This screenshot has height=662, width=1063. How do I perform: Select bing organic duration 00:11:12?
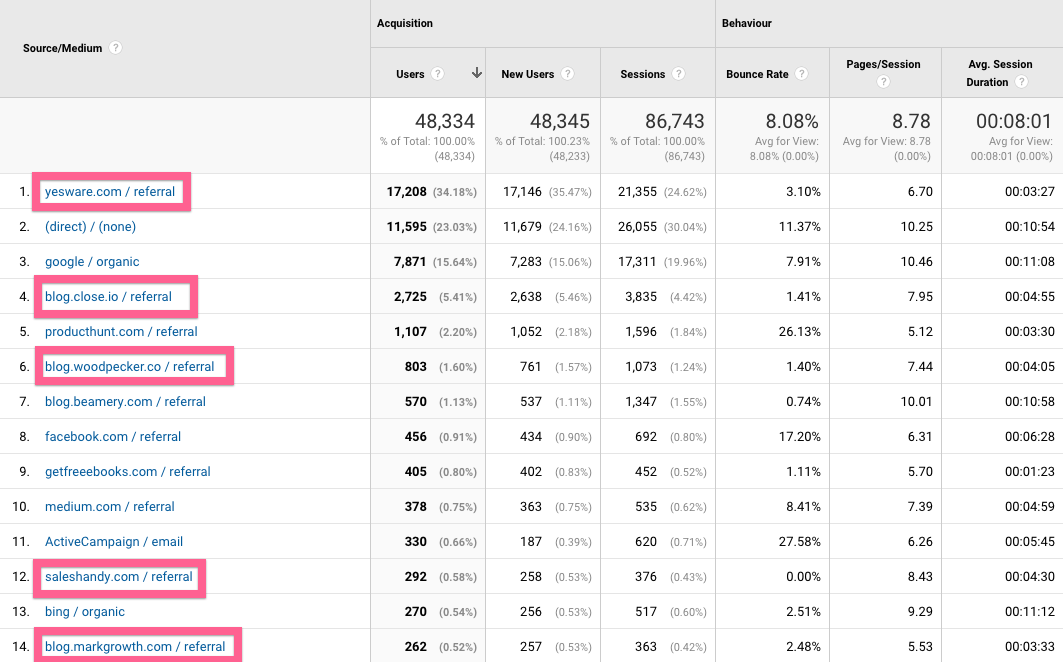1030,612
